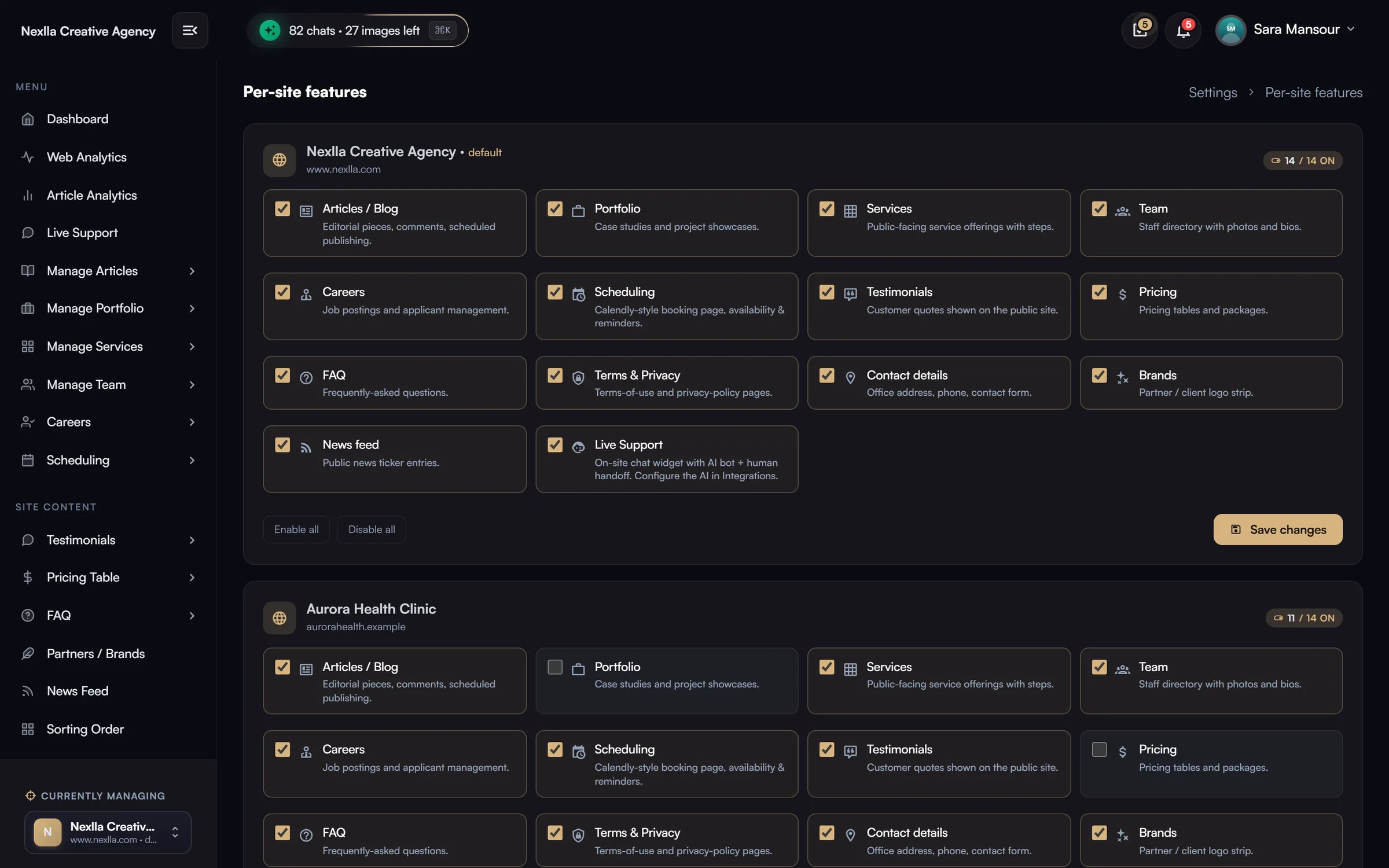This screenshot has height=868, width=1389.
Task: Expand the Manage Team submenu chevron
Action: [x=192, y=385]
